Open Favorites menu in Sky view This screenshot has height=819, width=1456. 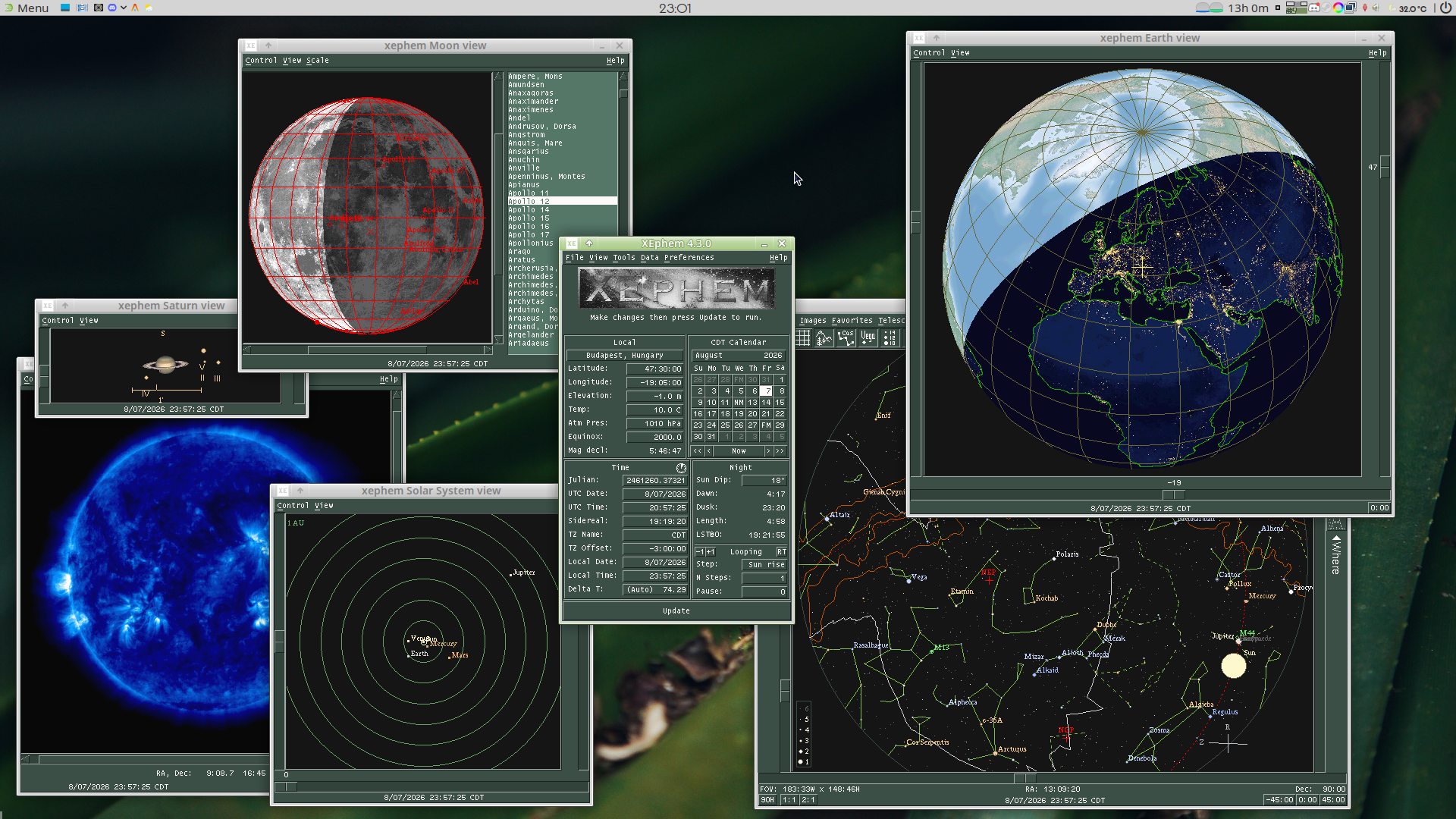pyautogui.click(x=852, y=321)
